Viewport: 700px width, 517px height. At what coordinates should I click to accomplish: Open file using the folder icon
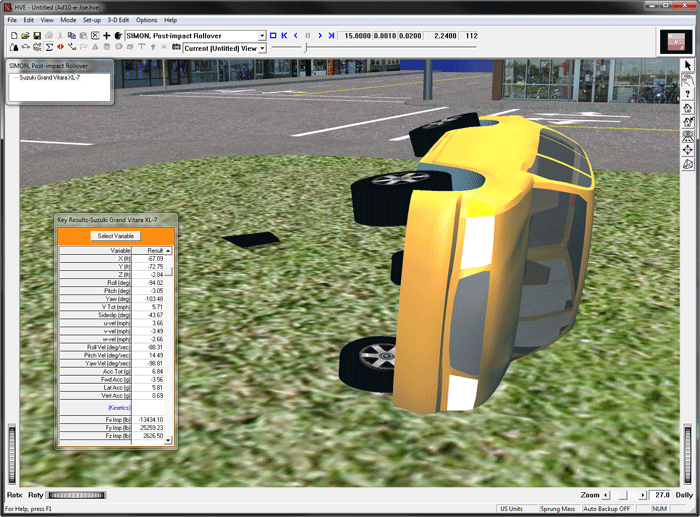pos(25,35)
